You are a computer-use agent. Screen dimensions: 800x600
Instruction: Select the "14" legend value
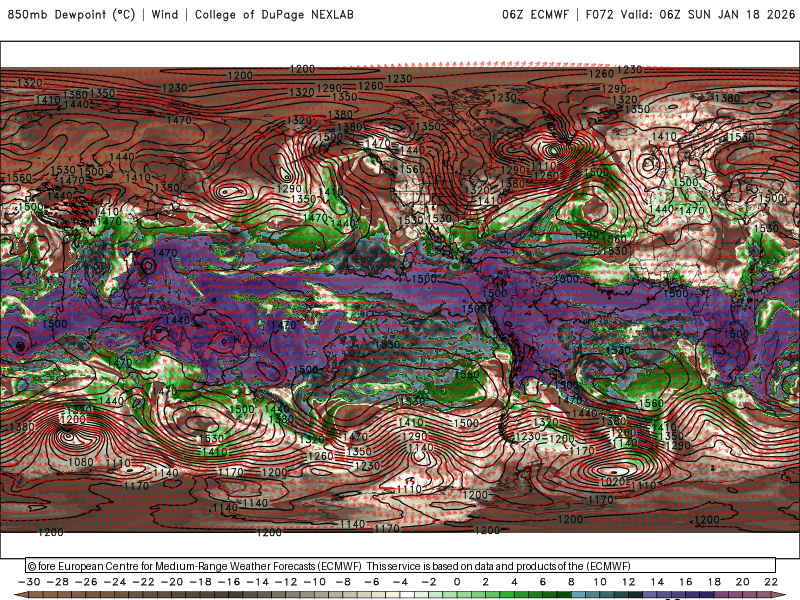coord(657,582)
